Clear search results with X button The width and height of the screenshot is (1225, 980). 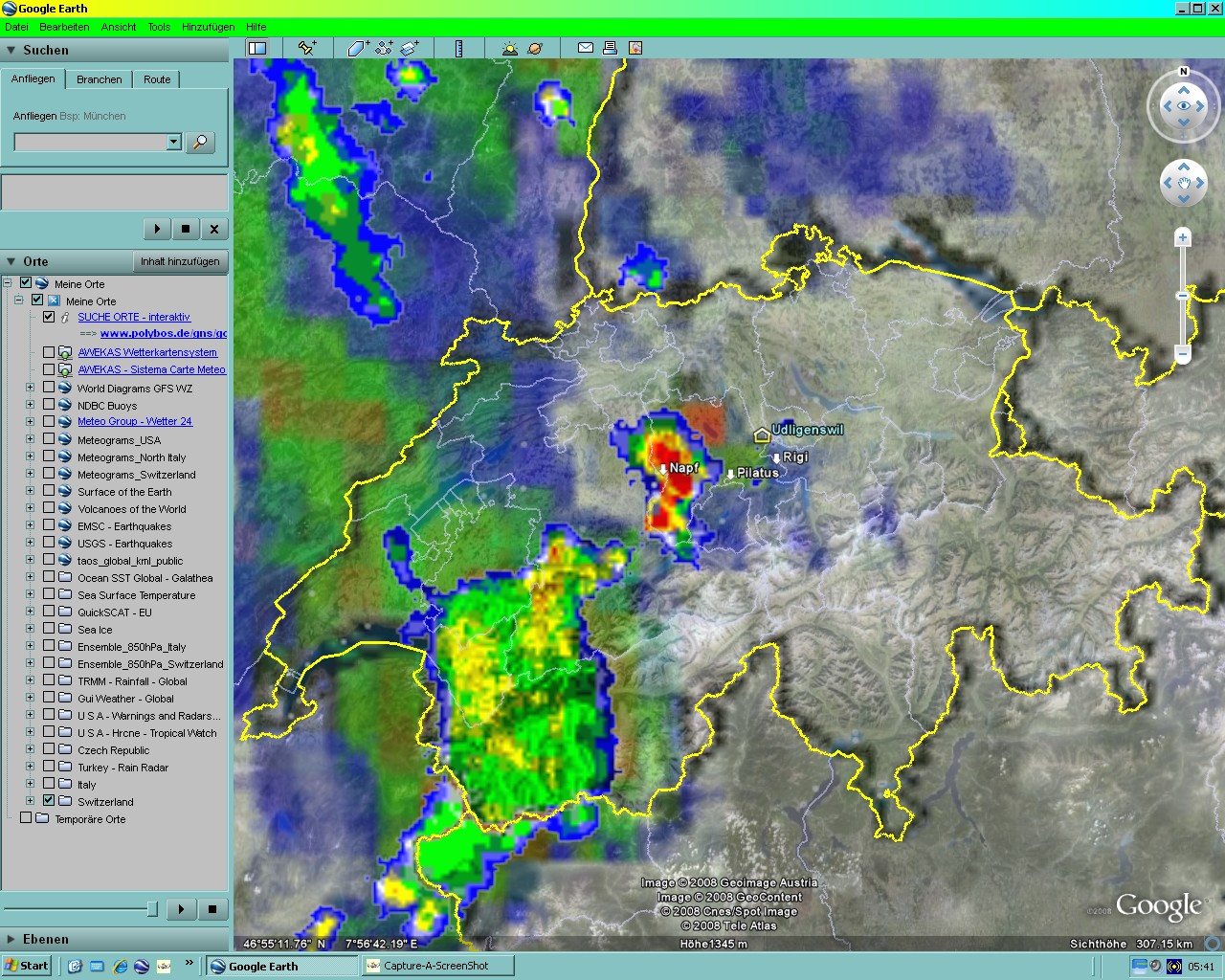214,229
